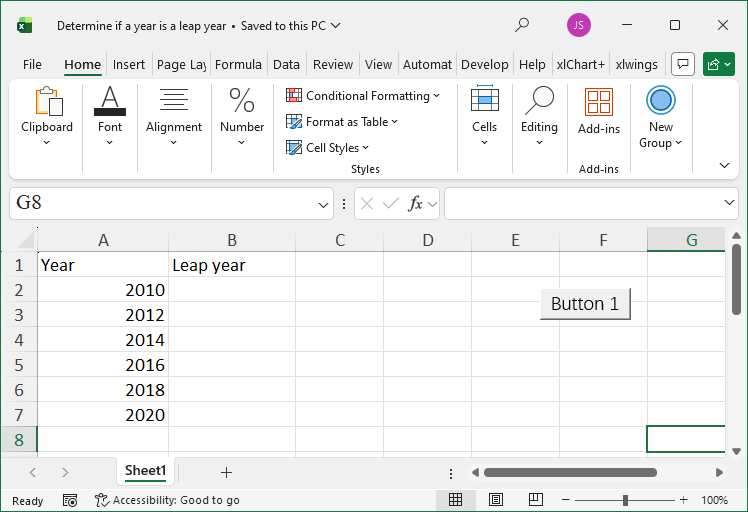Open the Editing search group
The width and height of the screenshot is (748, 512).
(x=539, y=116)
